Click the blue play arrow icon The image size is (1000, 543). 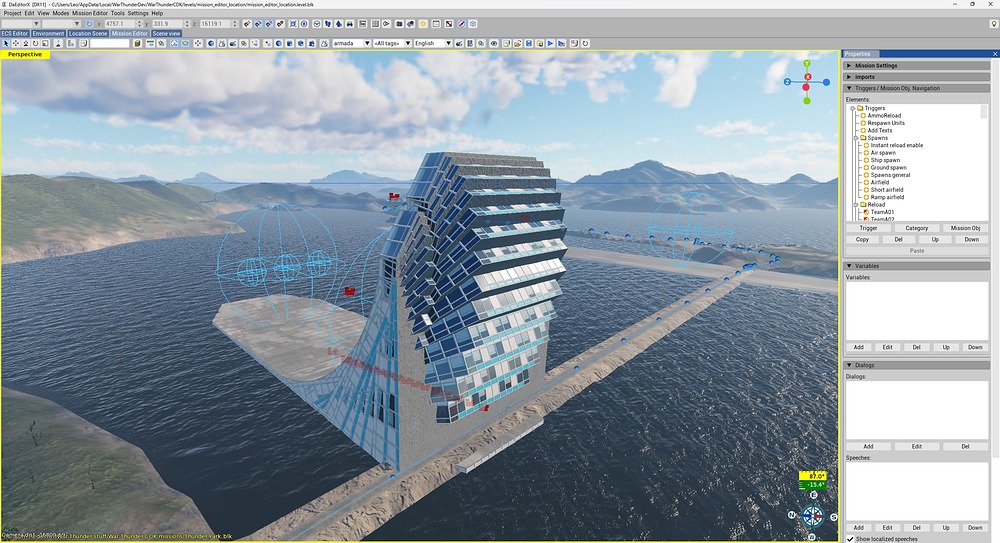click(x=550, y=43)
